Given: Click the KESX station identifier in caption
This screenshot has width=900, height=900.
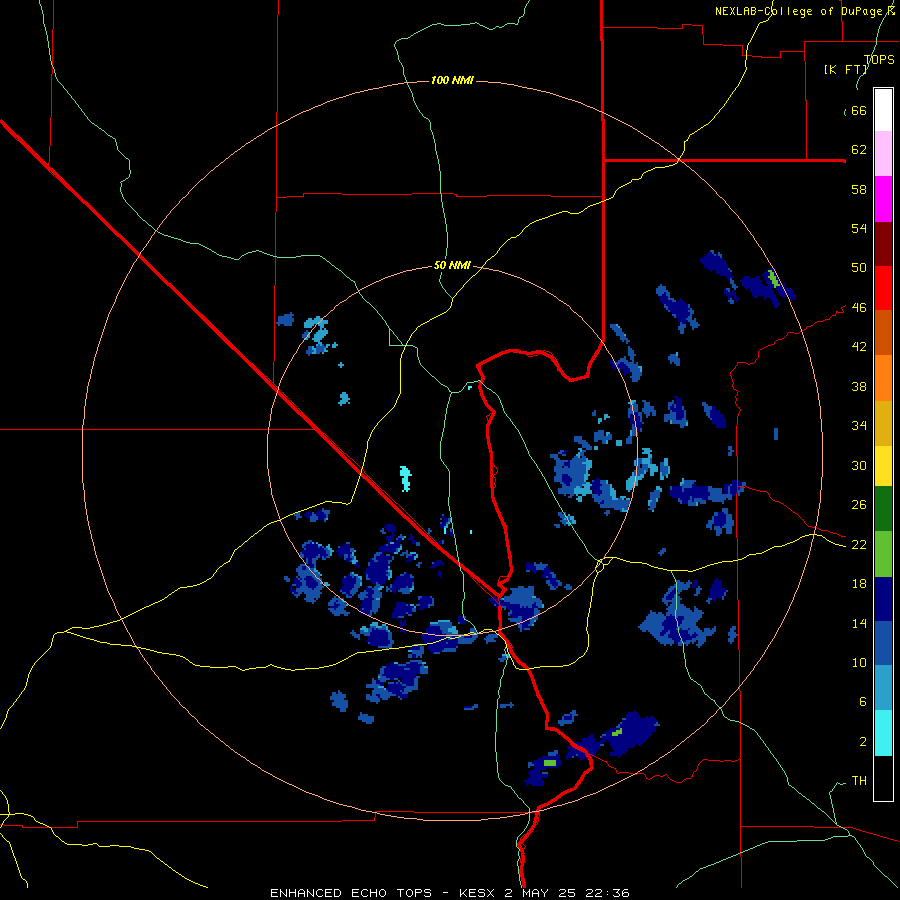Looking at the screenshot, I should pyautogui.click(x=479, y=893).
